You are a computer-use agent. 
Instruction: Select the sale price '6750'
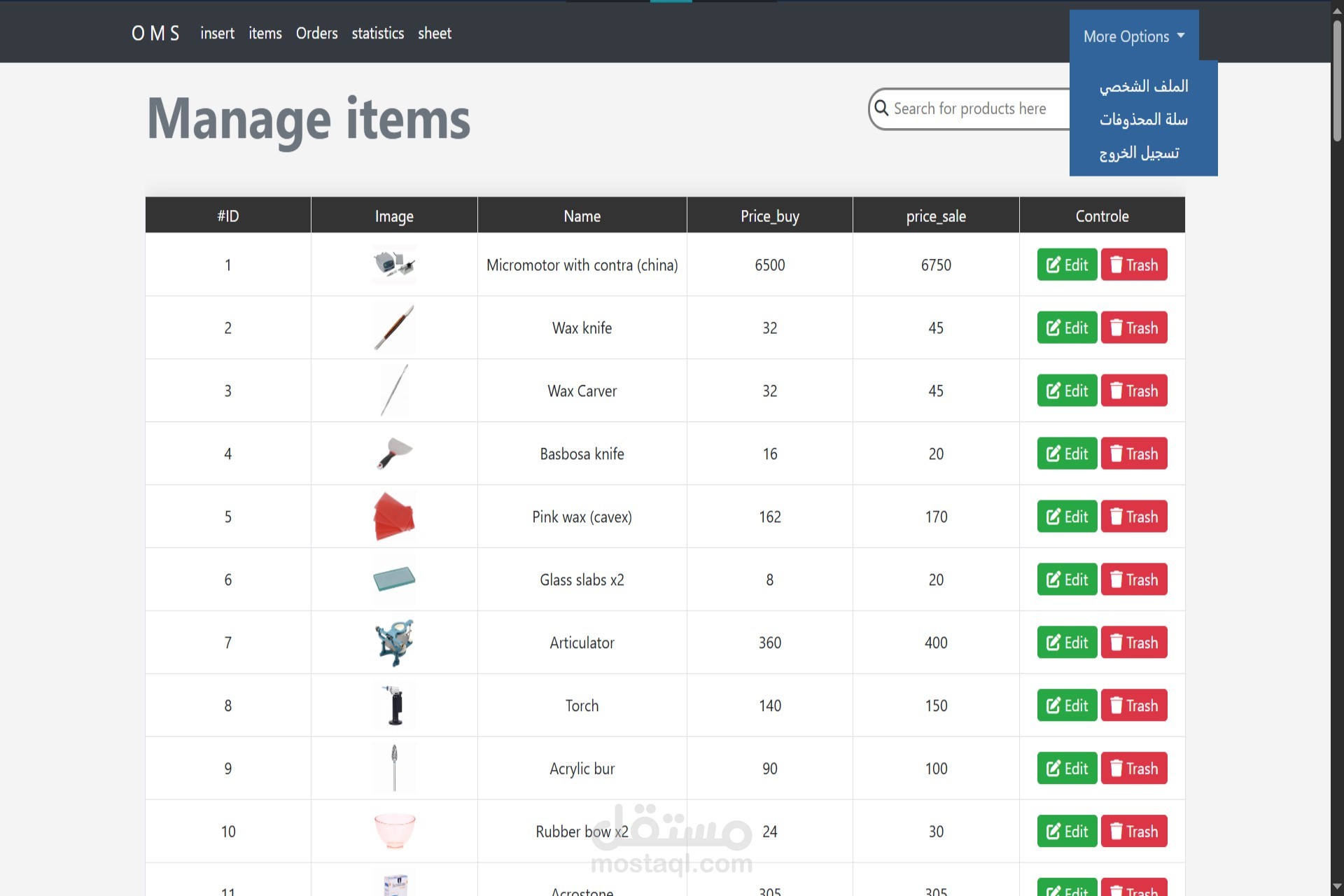936,265
